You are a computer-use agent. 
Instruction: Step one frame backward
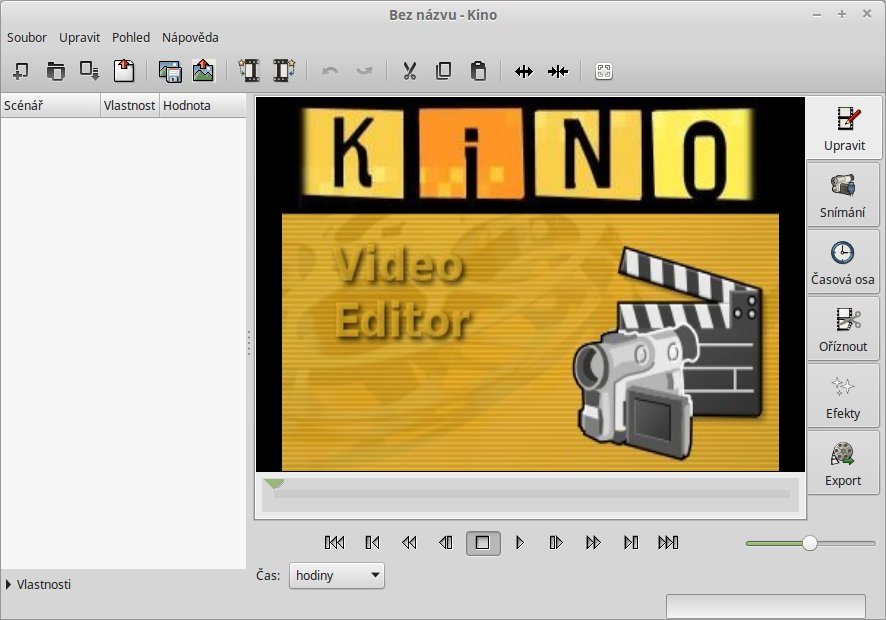pos(446,543)
